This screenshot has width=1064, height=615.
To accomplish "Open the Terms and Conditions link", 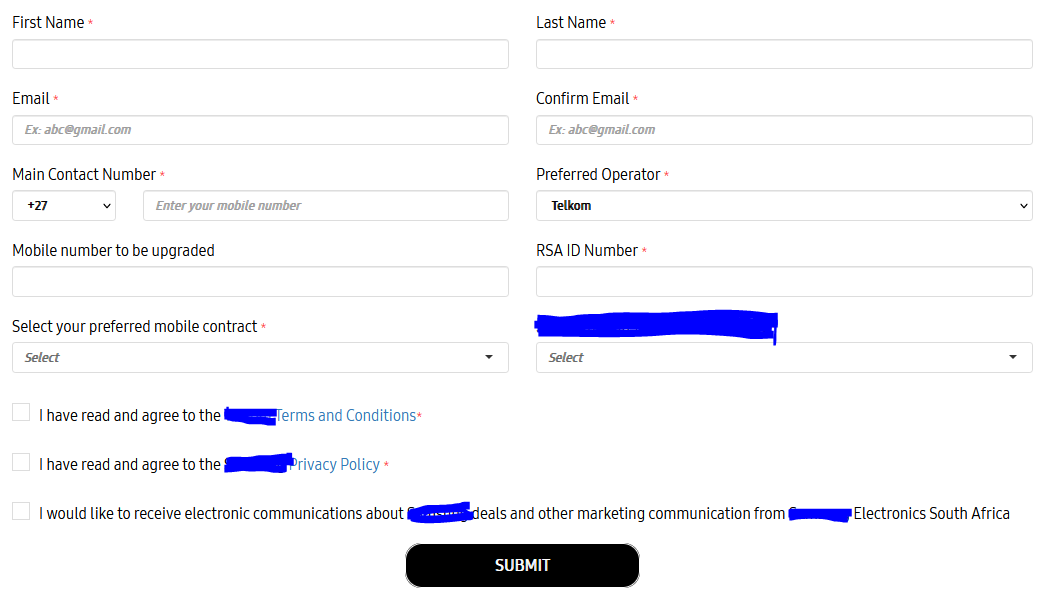I will (x=346, y=415).
